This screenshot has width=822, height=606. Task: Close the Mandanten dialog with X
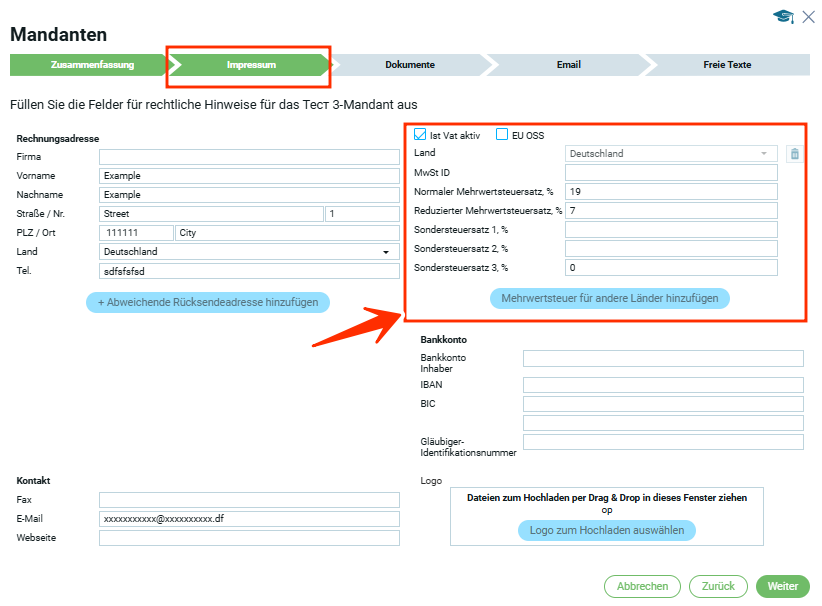809,17
